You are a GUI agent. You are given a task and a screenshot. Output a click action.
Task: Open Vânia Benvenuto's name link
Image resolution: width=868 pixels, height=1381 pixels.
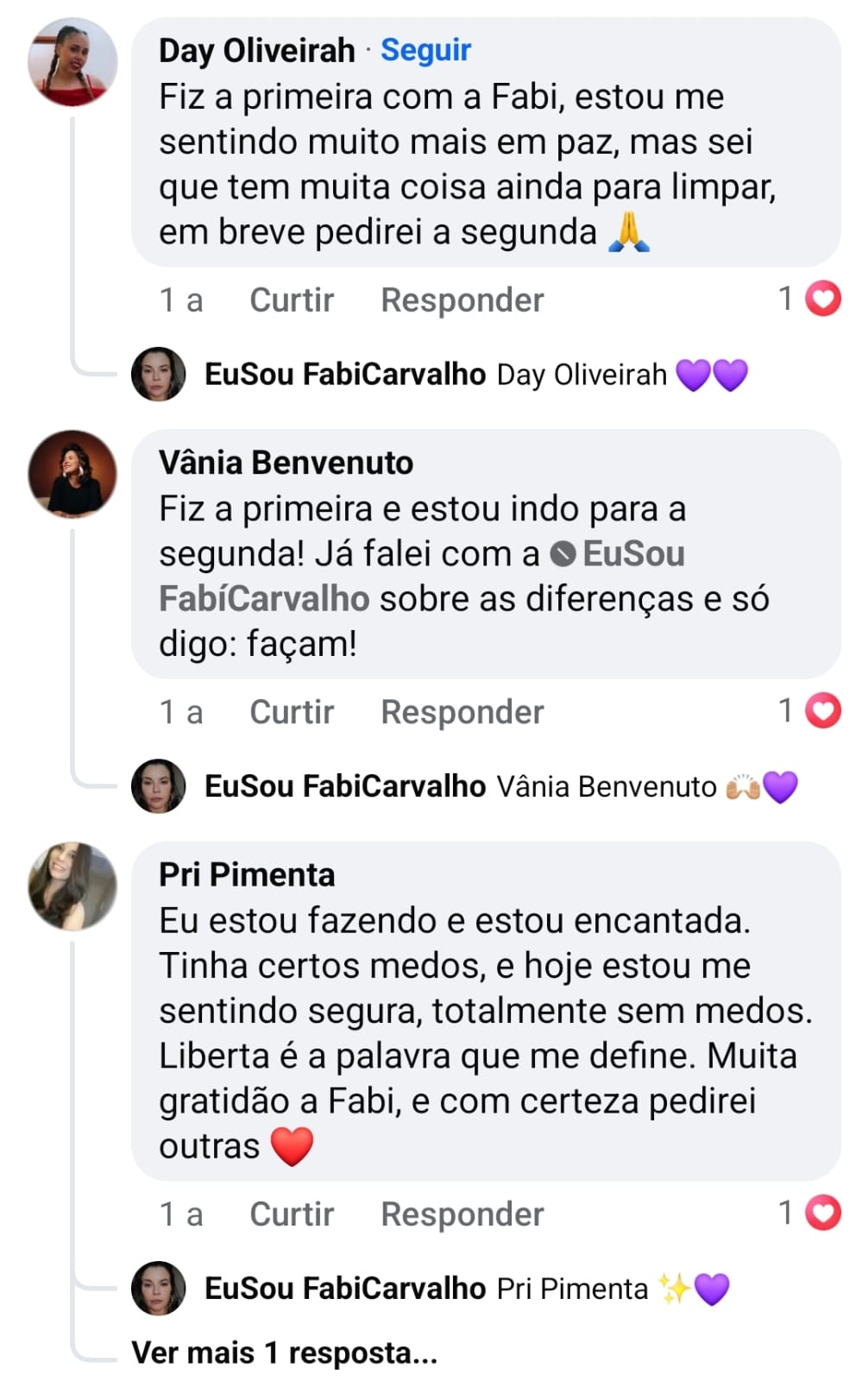[286, 463]
